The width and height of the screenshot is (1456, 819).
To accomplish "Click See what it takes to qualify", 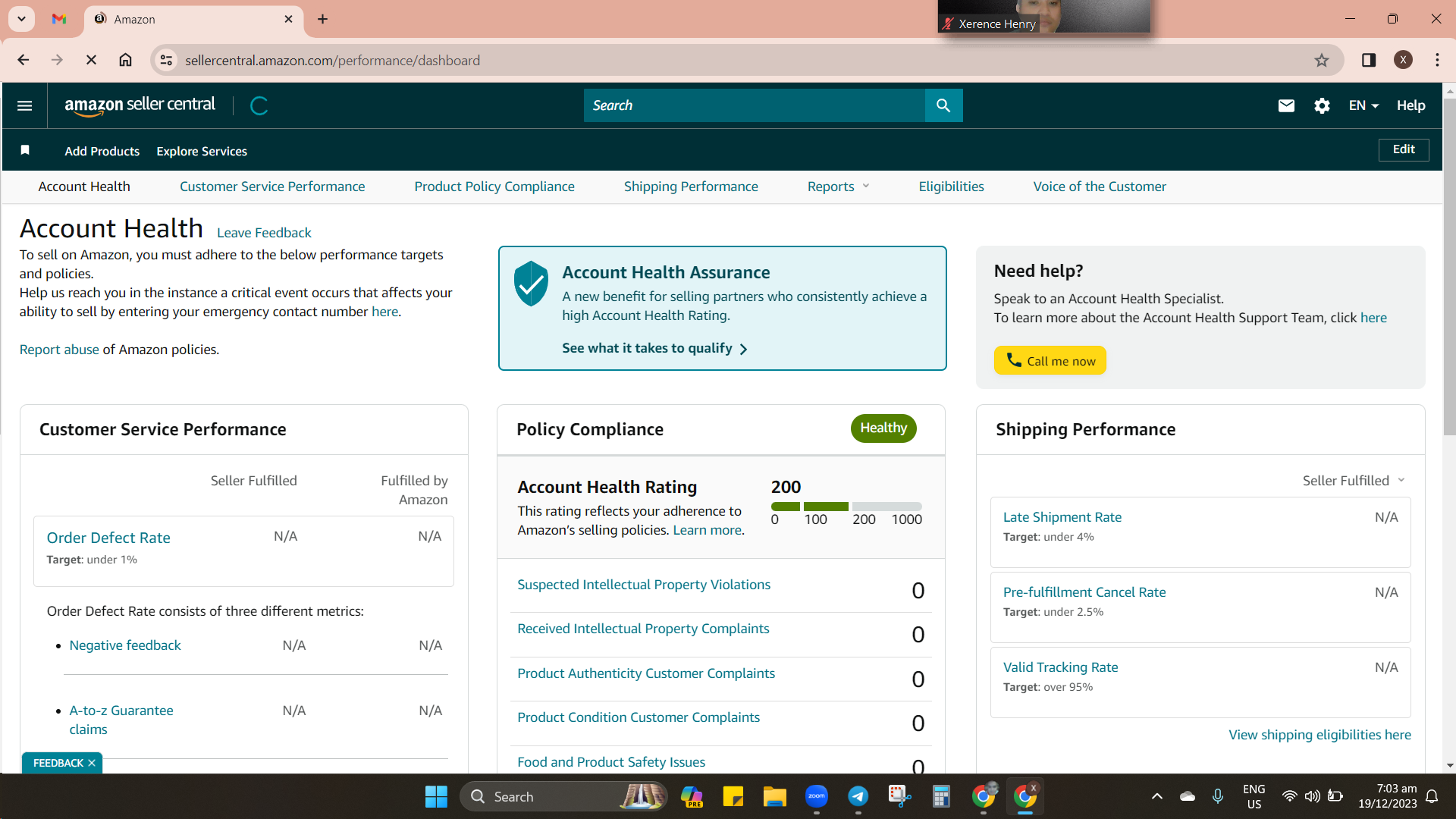I will tap(655, 348).
